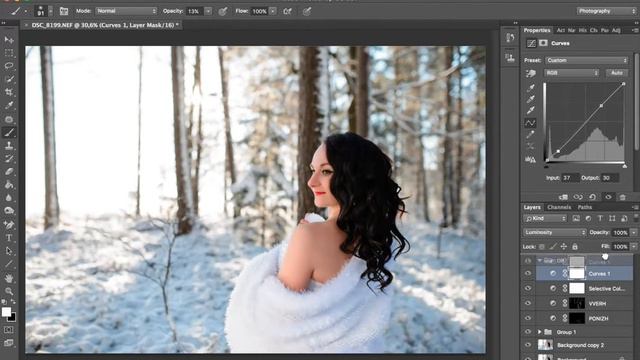Switch to the Channels tab
Screen dimensions: 640x360
559,207
